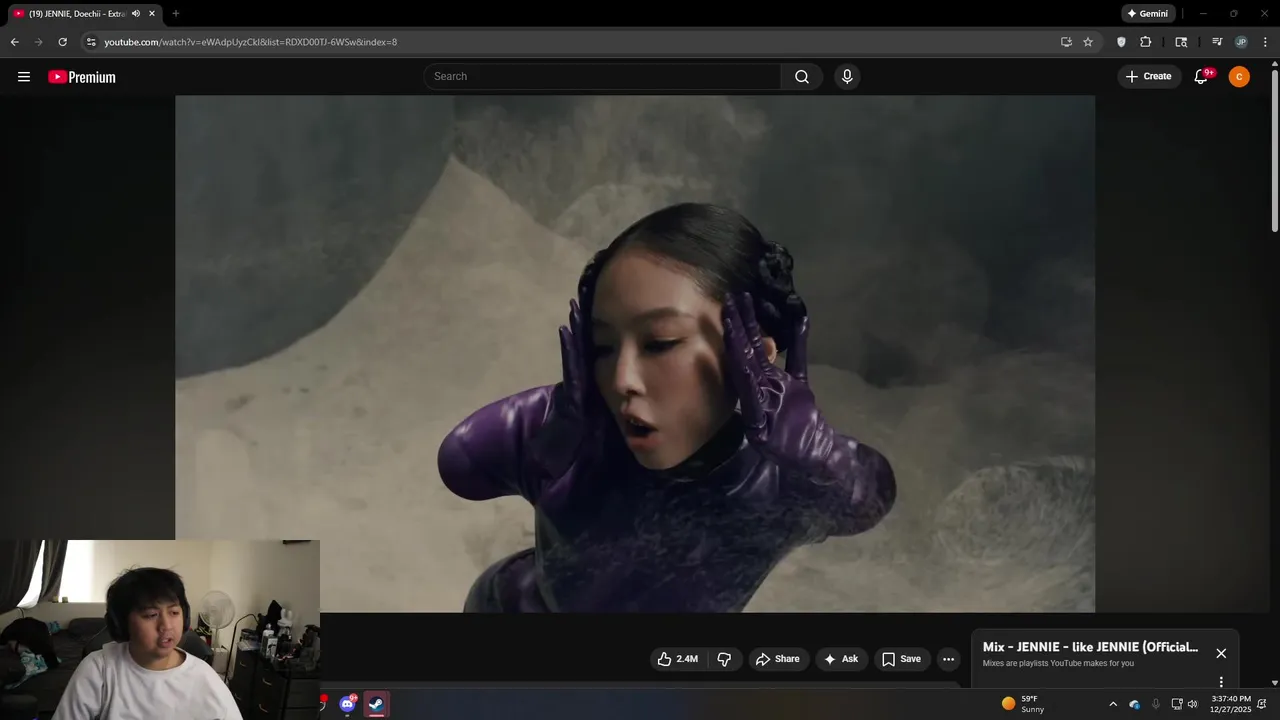Like the video with 2.4M likes
Image resolution: width=1280 pixels, height=720 pixels.
(x=678, y=659)
